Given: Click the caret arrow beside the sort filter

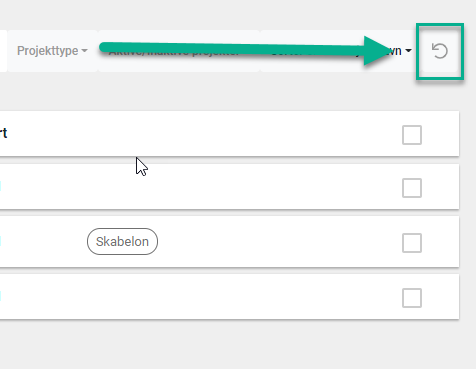Looking at the screenshot, I should click(x=408, y=51).
